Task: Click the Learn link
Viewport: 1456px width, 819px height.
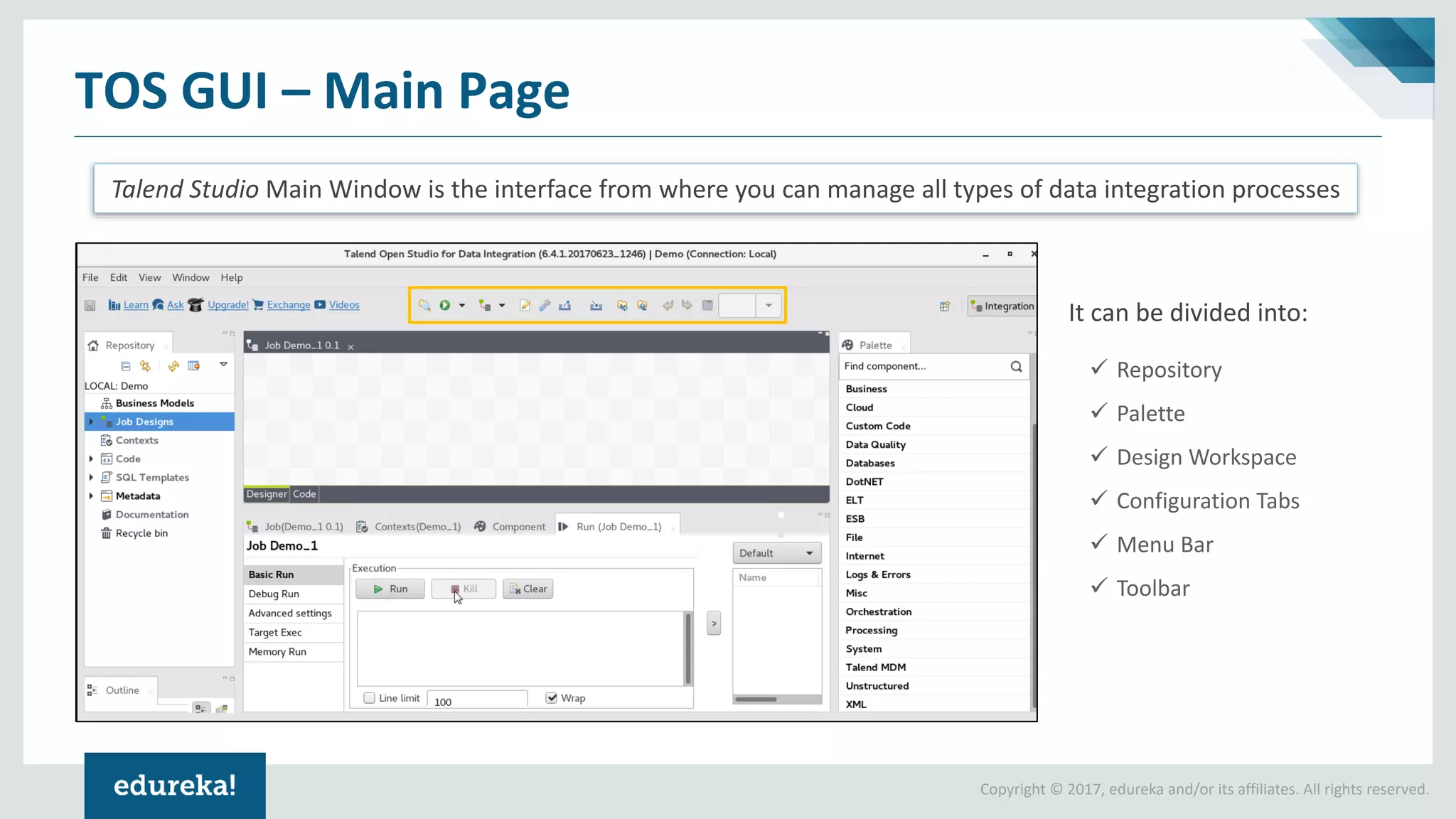Action: tap(136, 305)
